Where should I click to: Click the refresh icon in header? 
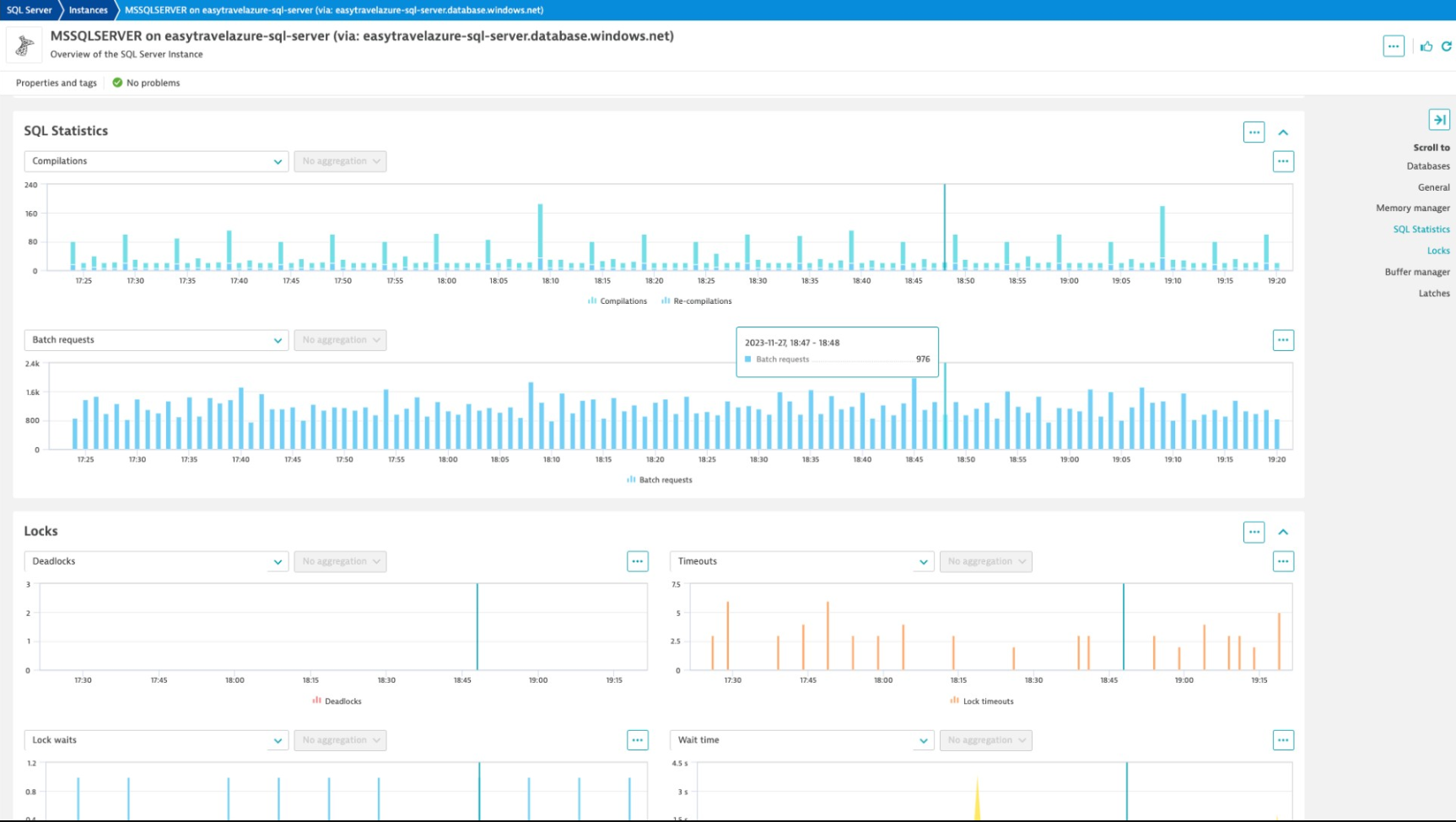tap(1446, 46)
